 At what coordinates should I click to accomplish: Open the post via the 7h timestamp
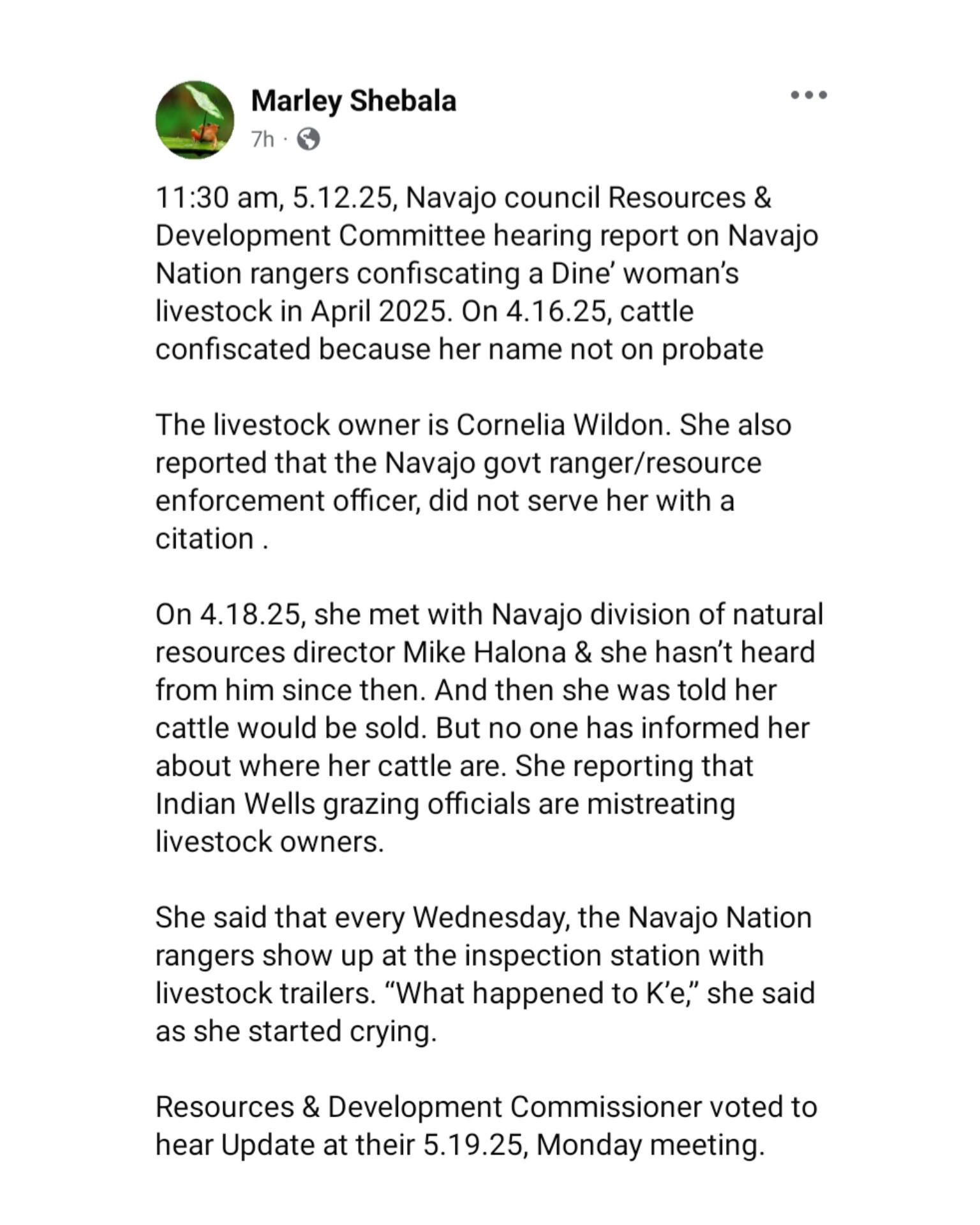(262, 138)
